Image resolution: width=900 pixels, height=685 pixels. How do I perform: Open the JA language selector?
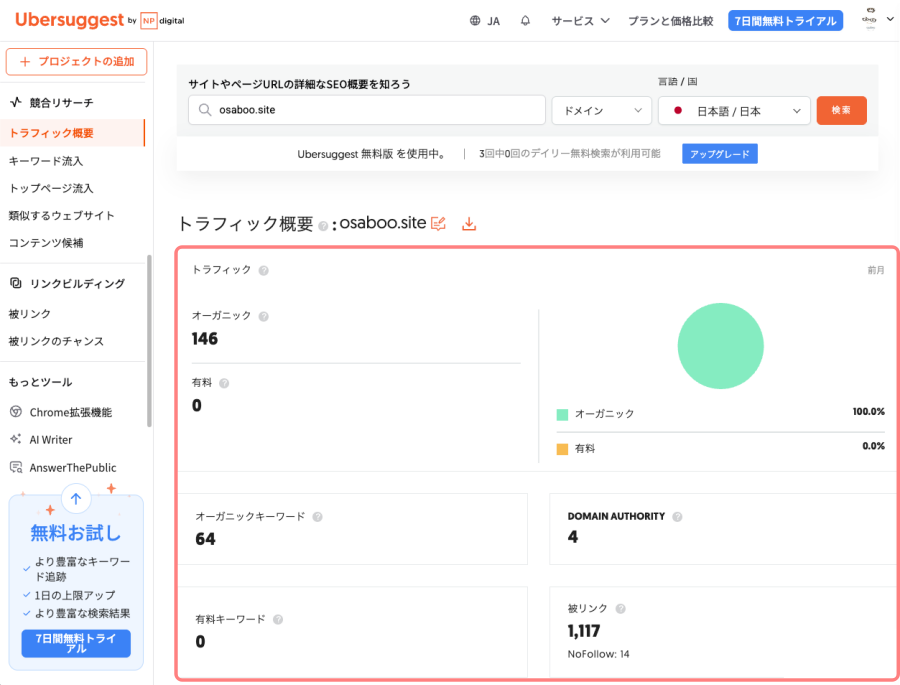pos(485,21)
